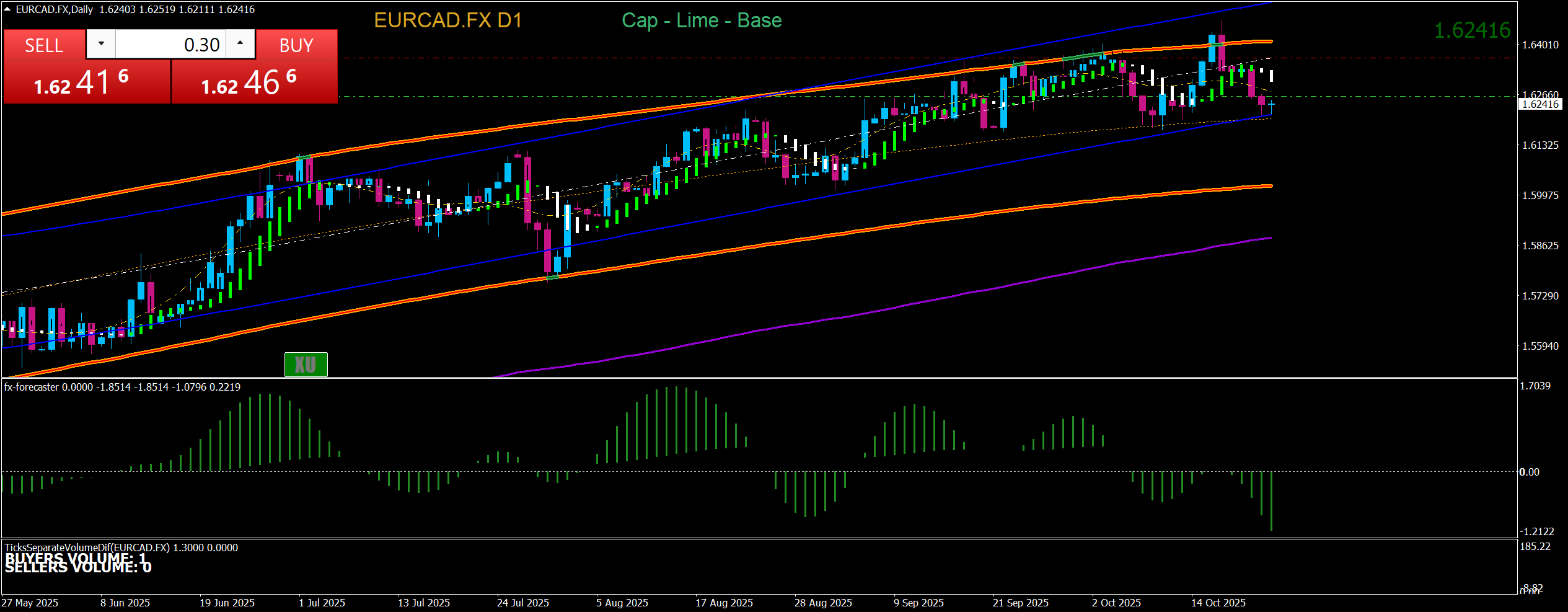Increase lot volume with up arrow

[240, 44]
